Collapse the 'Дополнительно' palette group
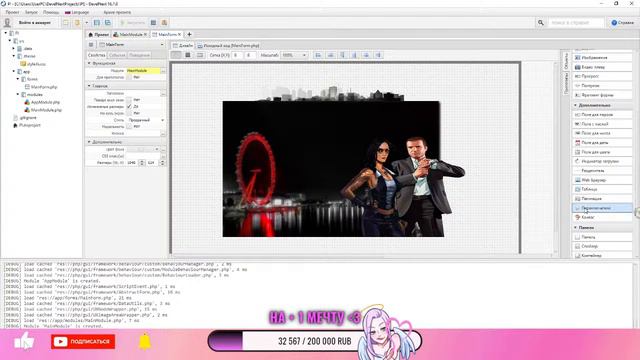Screen dimensions: 640x360 click(x=576, y=105)
